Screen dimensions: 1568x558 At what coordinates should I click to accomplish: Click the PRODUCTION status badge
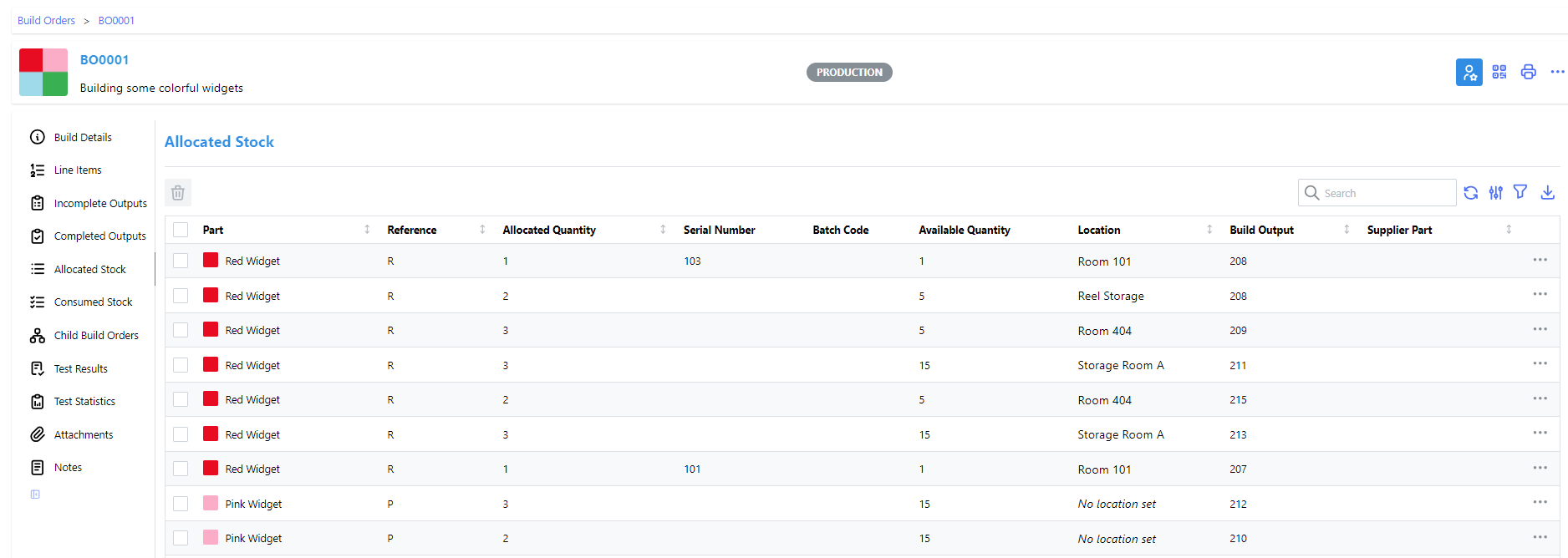(x=849, y=72)
